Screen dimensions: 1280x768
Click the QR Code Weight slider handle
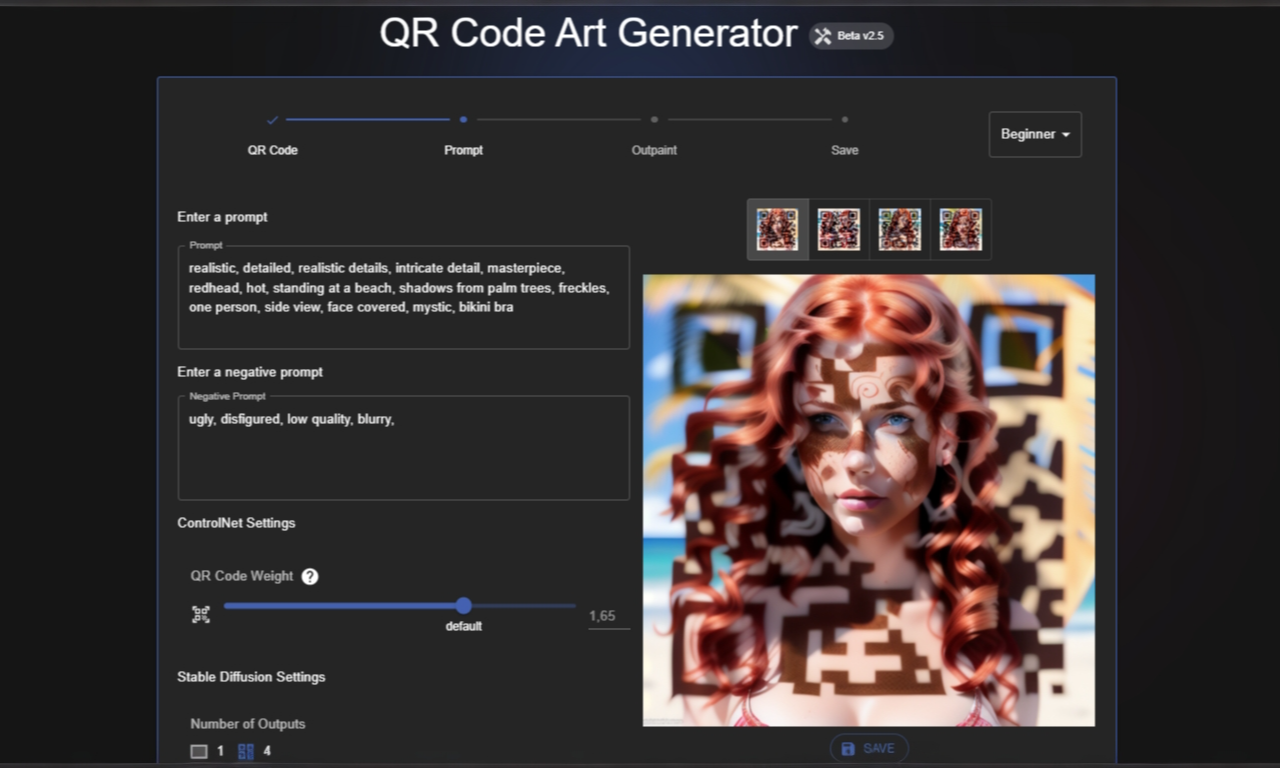point(463,606)
